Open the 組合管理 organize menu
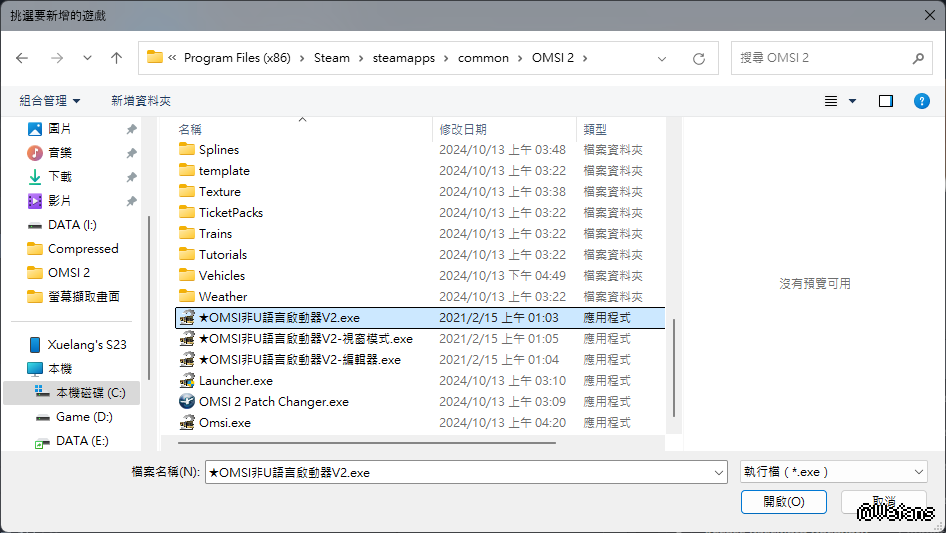This screenshot has height=533, width=946. point(49,101)
